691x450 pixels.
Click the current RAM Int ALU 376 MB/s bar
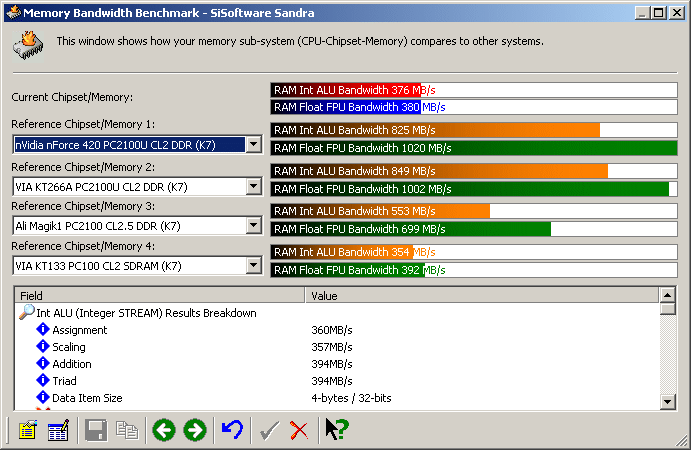click(x=474, y=90)
